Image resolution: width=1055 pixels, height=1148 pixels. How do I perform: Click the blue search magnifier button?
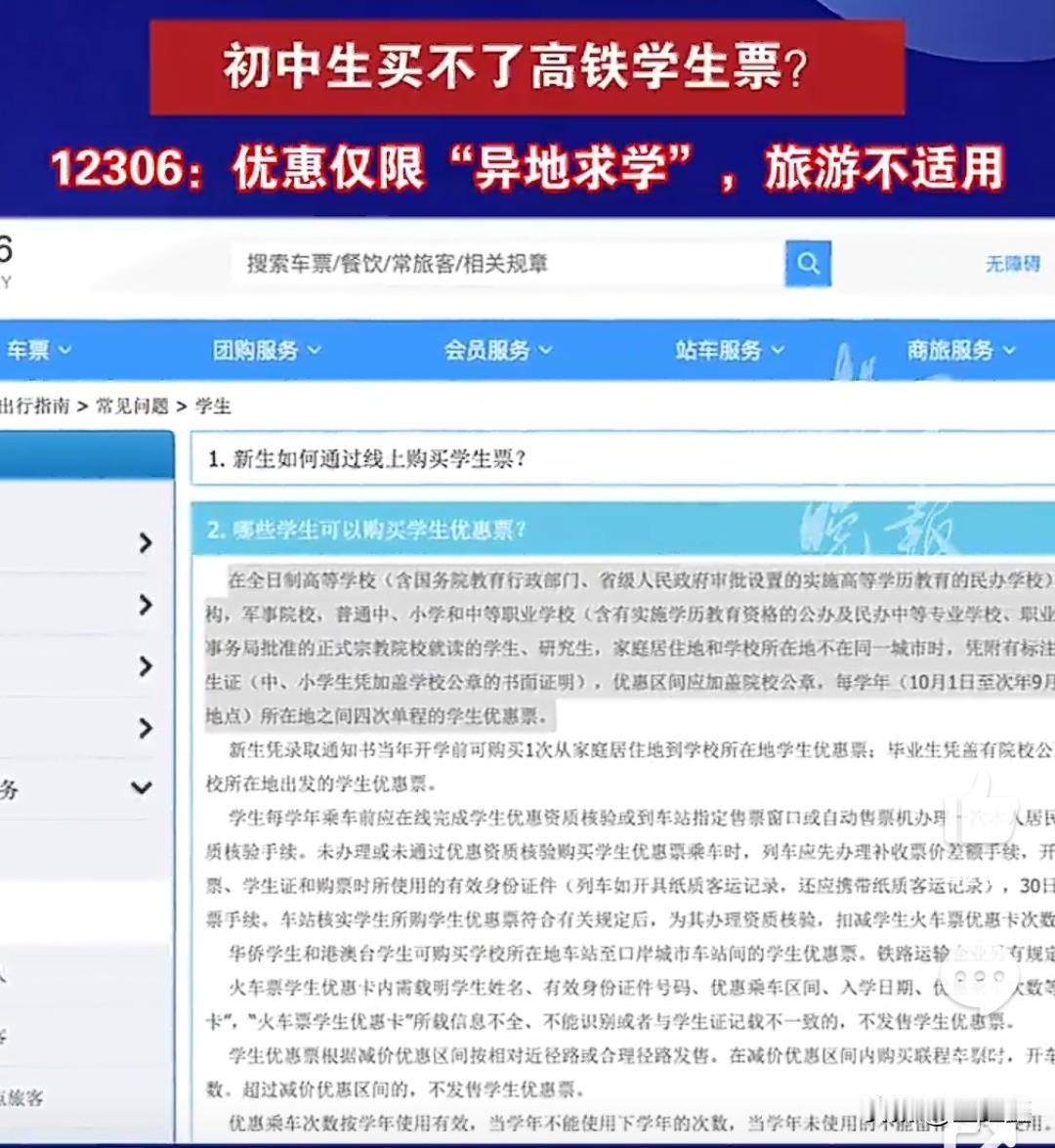(808, 263)
